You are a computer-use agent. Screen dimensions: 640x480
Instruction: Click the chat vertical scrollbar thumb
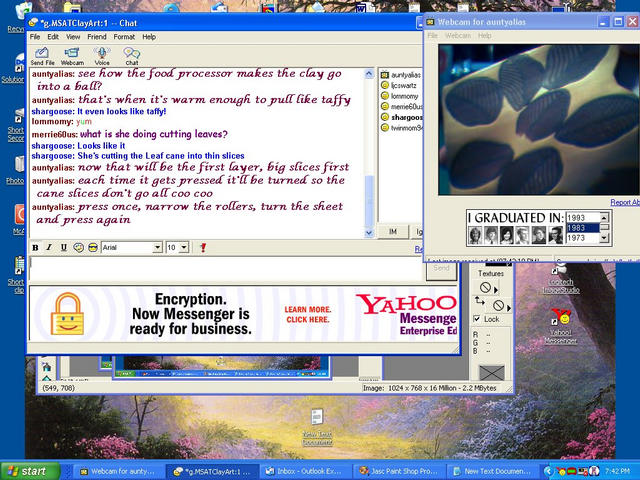click(369, 201)
